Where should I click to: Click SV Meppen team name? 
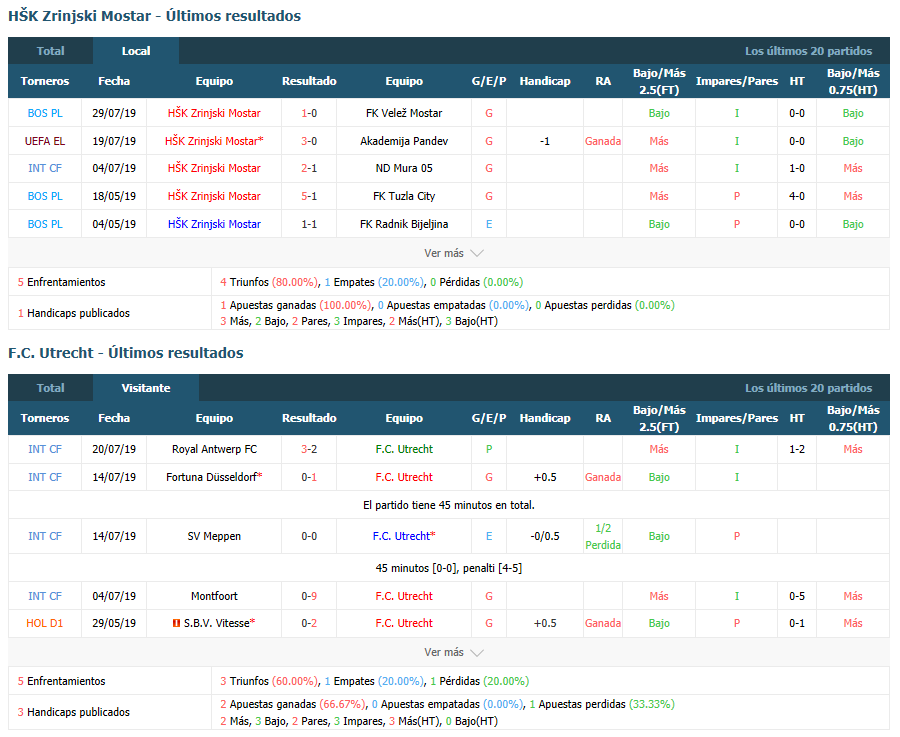click(214, 536)
